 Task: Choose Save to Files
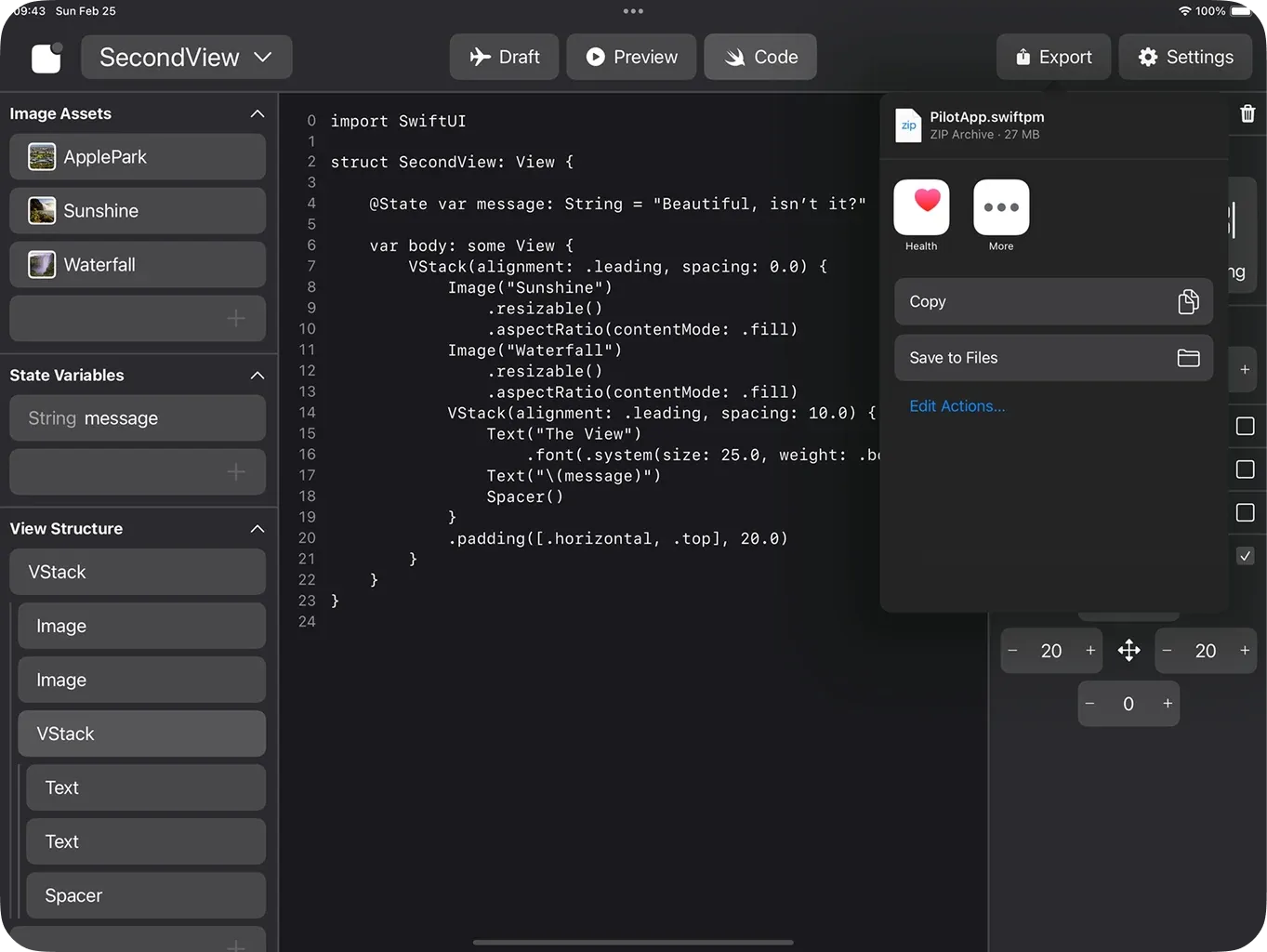tap(1053, 358)
